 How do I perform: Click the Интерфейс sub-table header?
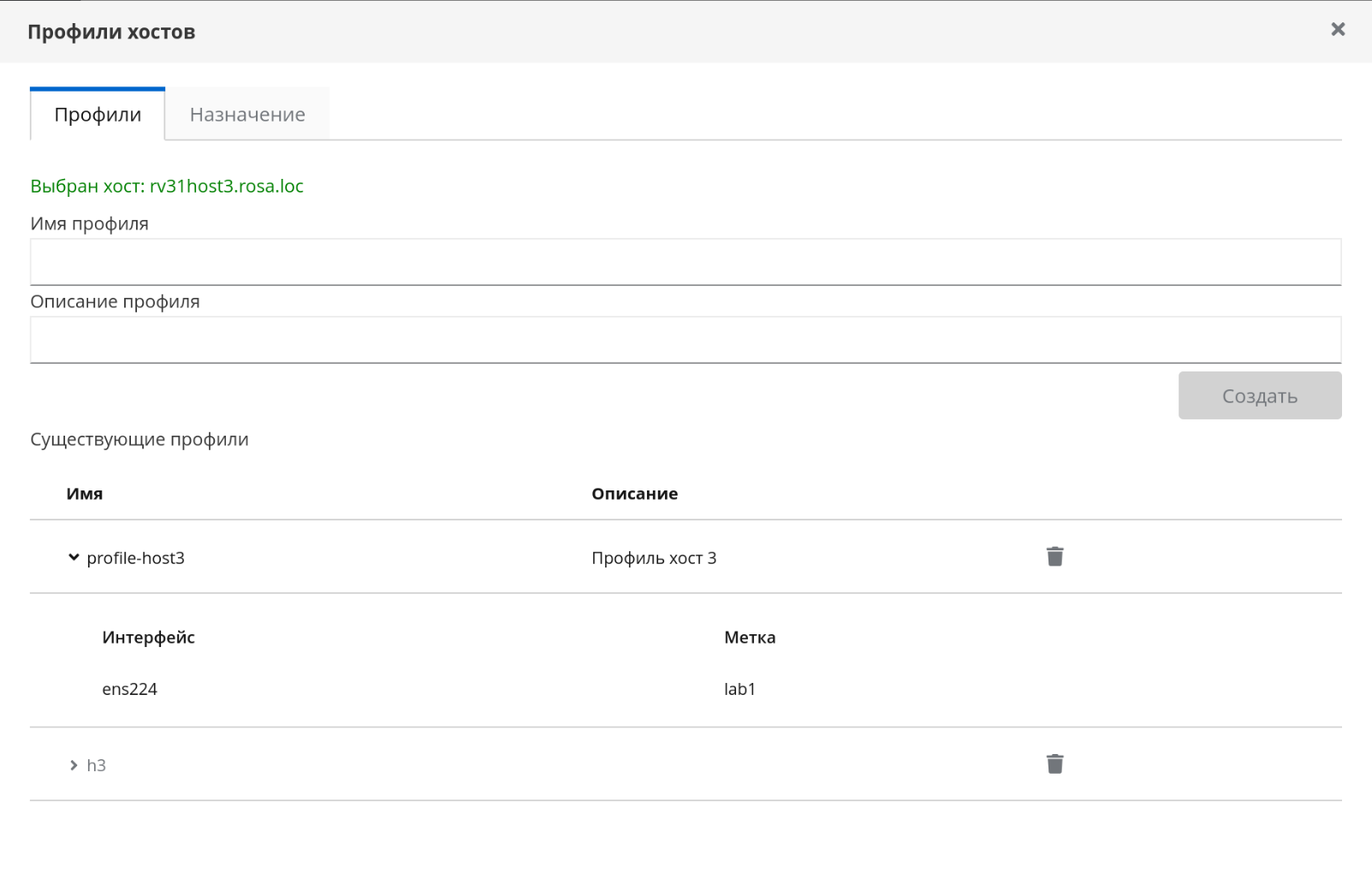pos(148,638)
